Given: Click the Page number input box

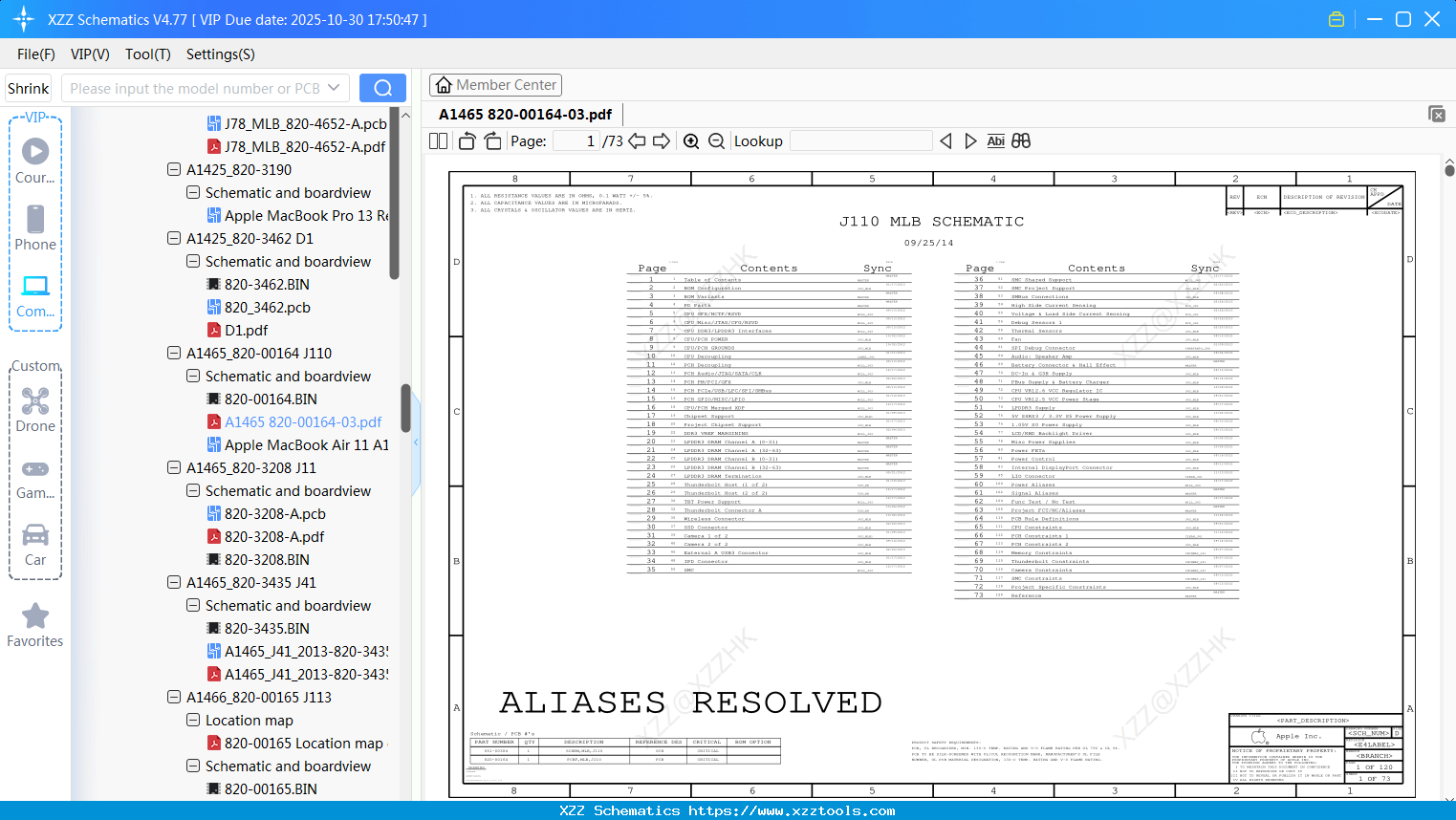Looking at the screenshot, I should (x=576, y=141).
